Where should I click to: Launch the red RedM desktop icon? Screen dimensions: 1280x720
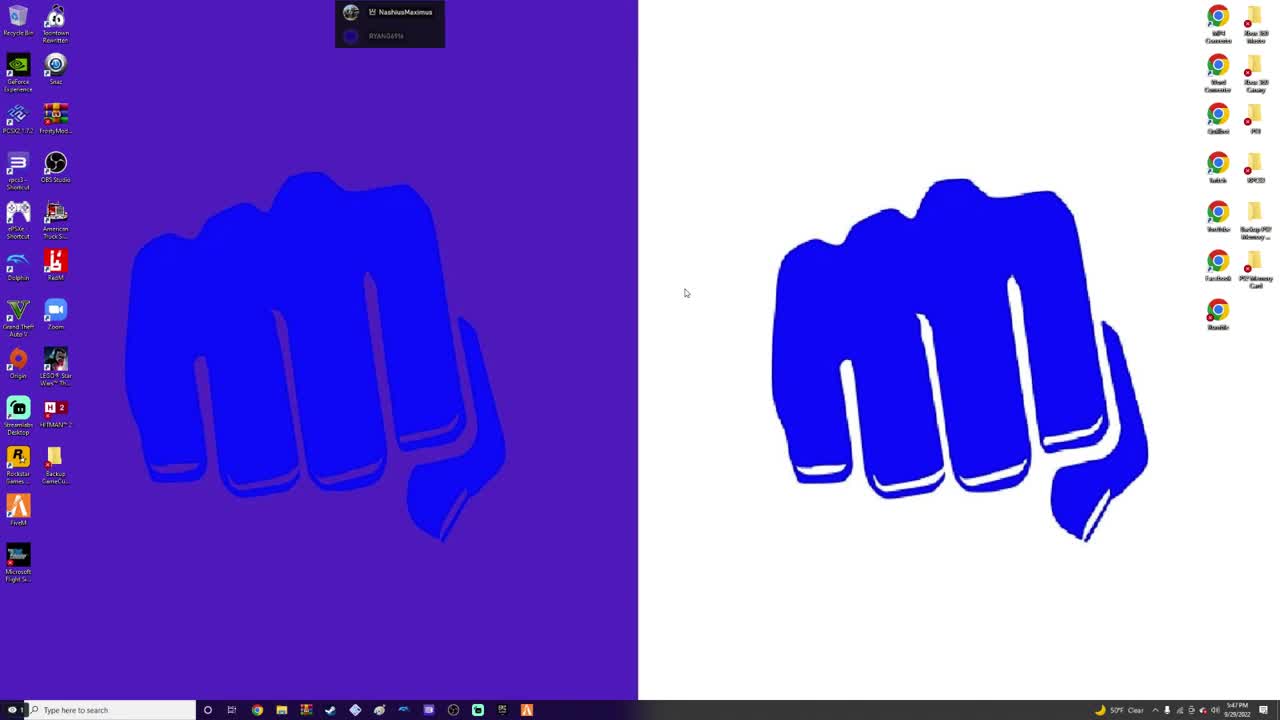(55, 266)
